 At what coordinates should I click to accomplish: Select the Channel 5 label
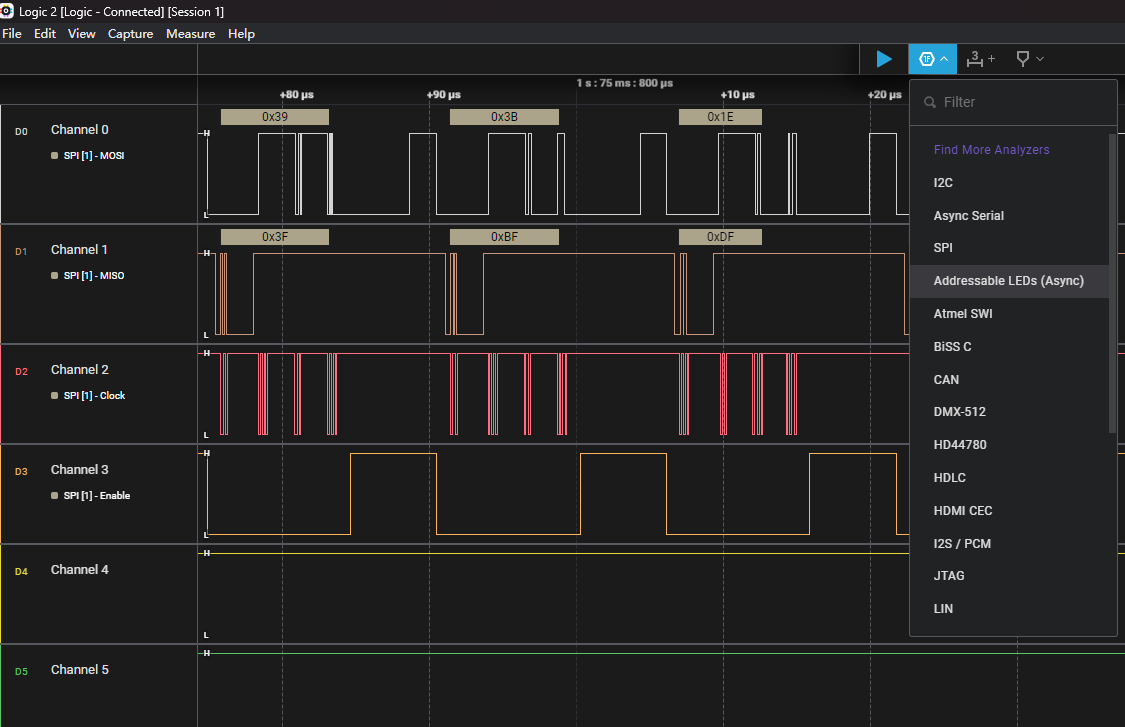(80, 670)
